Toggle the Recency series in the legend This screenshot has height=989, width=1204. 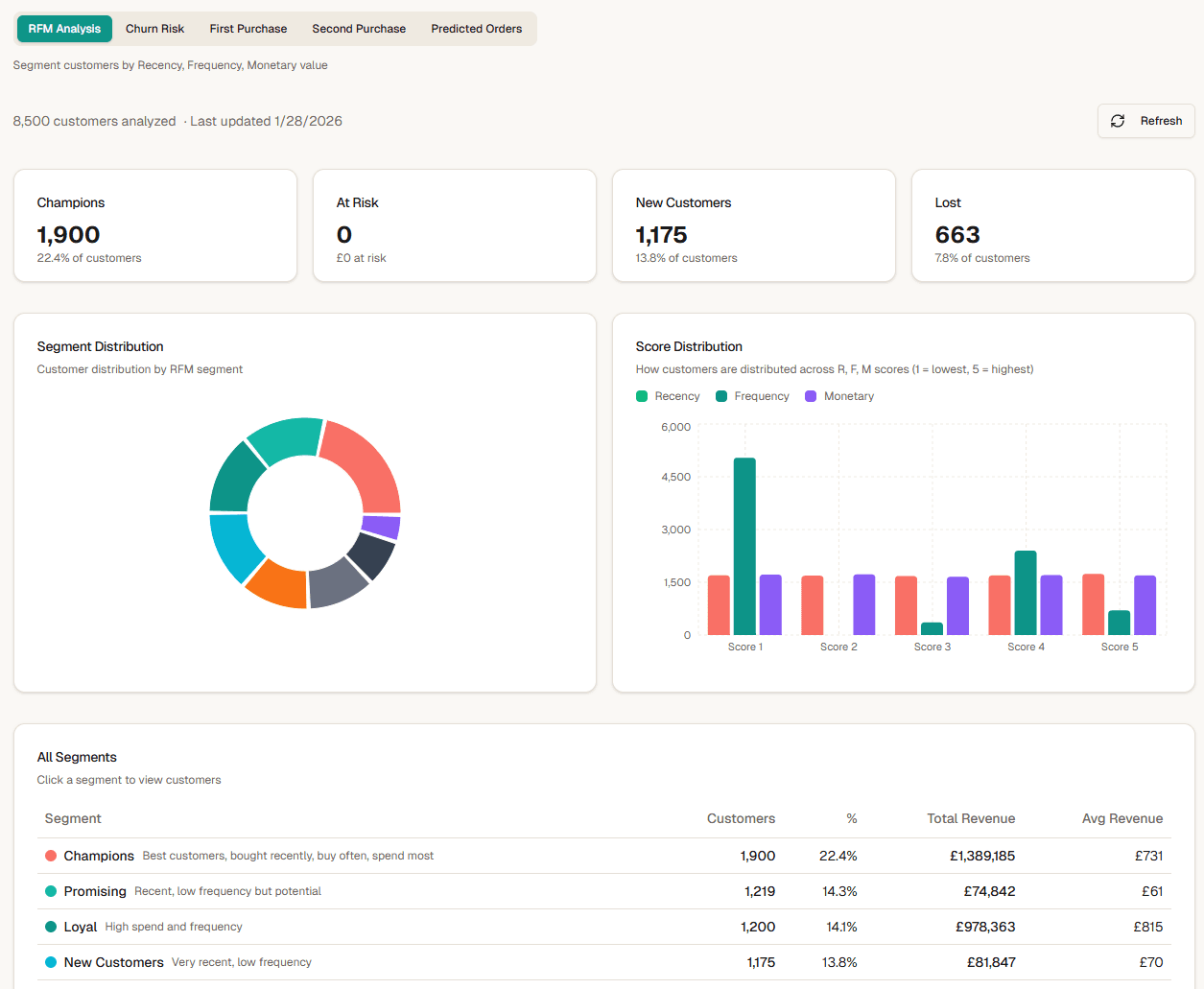pyautogui.click(x=669, y=395)
